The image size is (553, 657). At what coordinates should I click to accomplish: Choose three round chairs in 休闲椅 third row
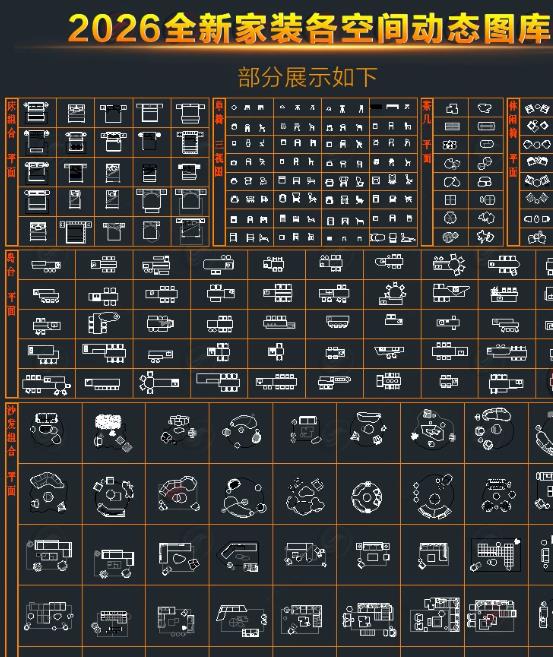[x=537, y=145]
